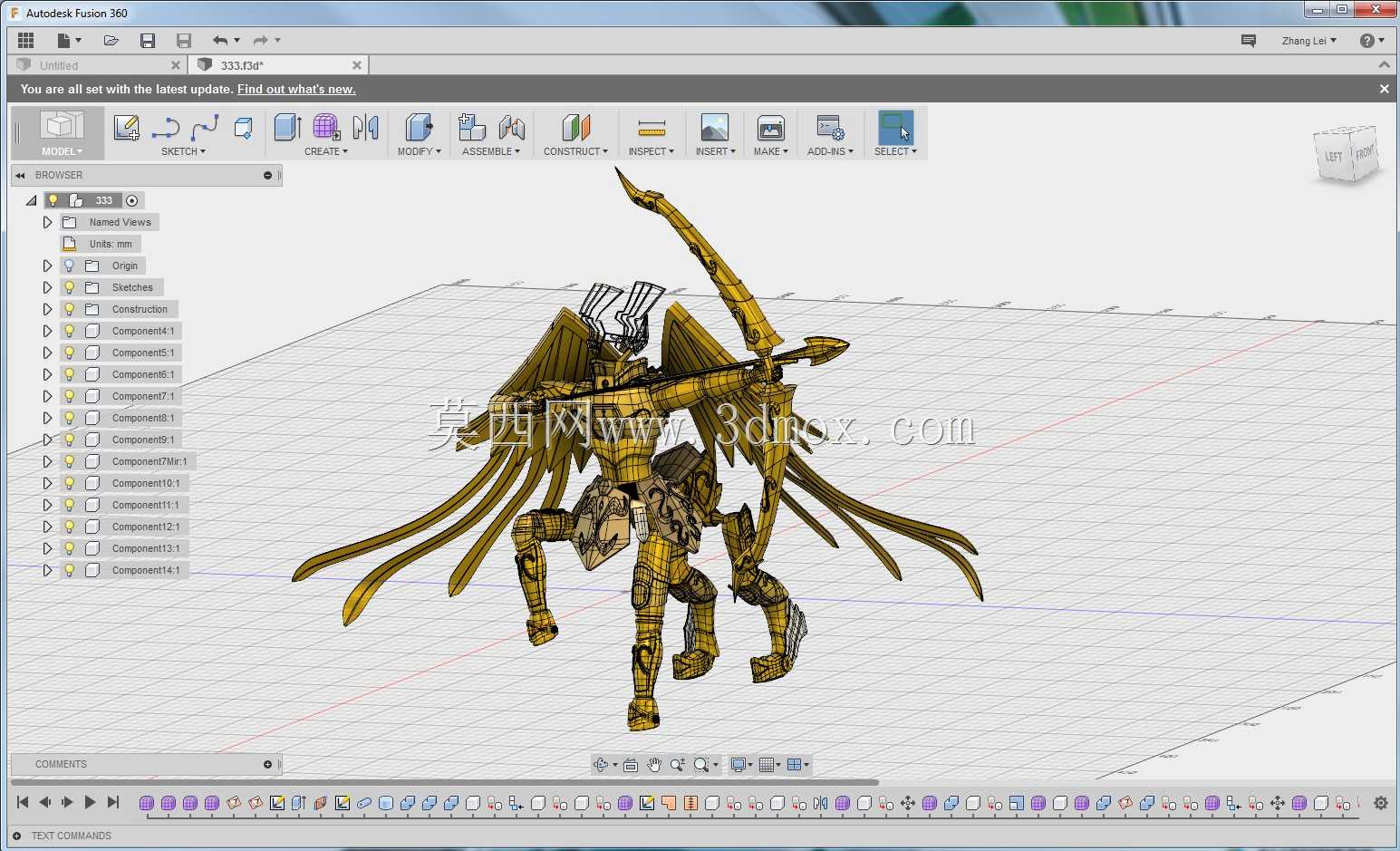
Task: Click the Undo arrow icon
Action: click(x=220, y=40)
